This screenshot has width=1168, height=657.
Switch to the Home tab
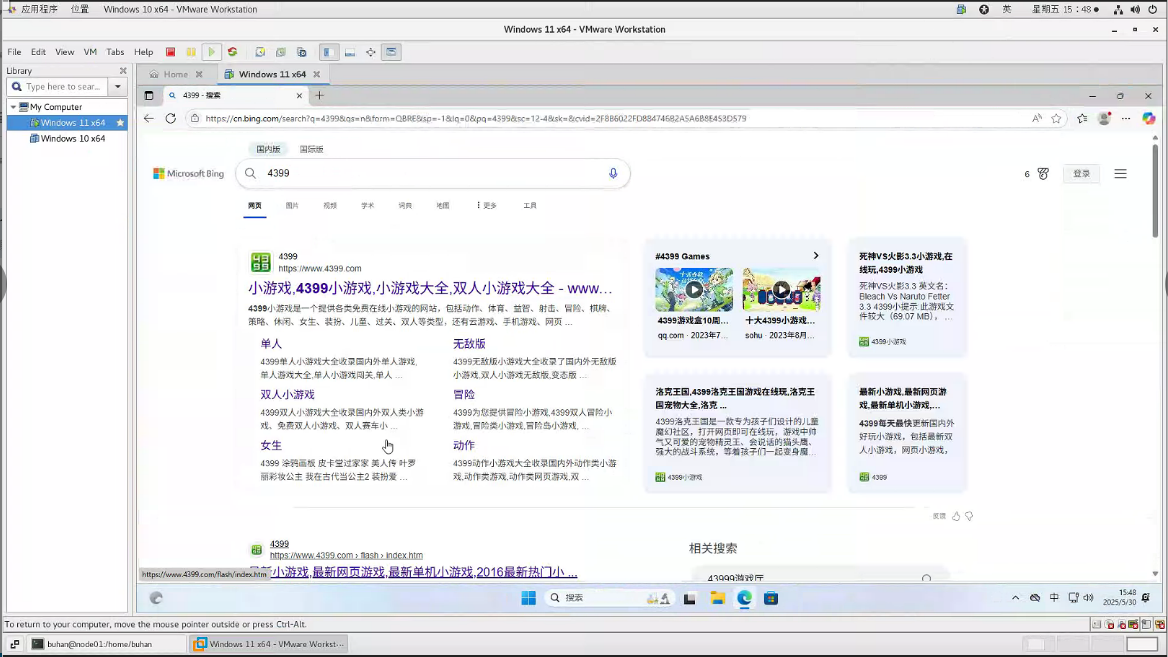click(176, 74)
